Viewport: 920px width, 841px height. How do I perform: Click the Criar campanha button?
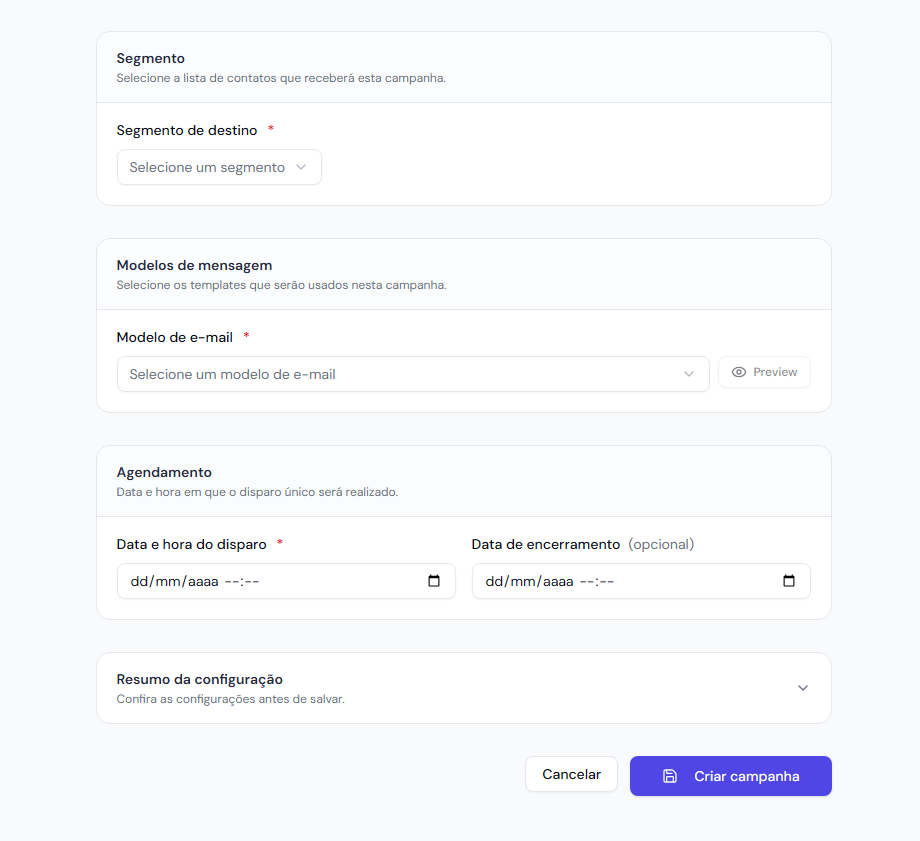point(730,776)
